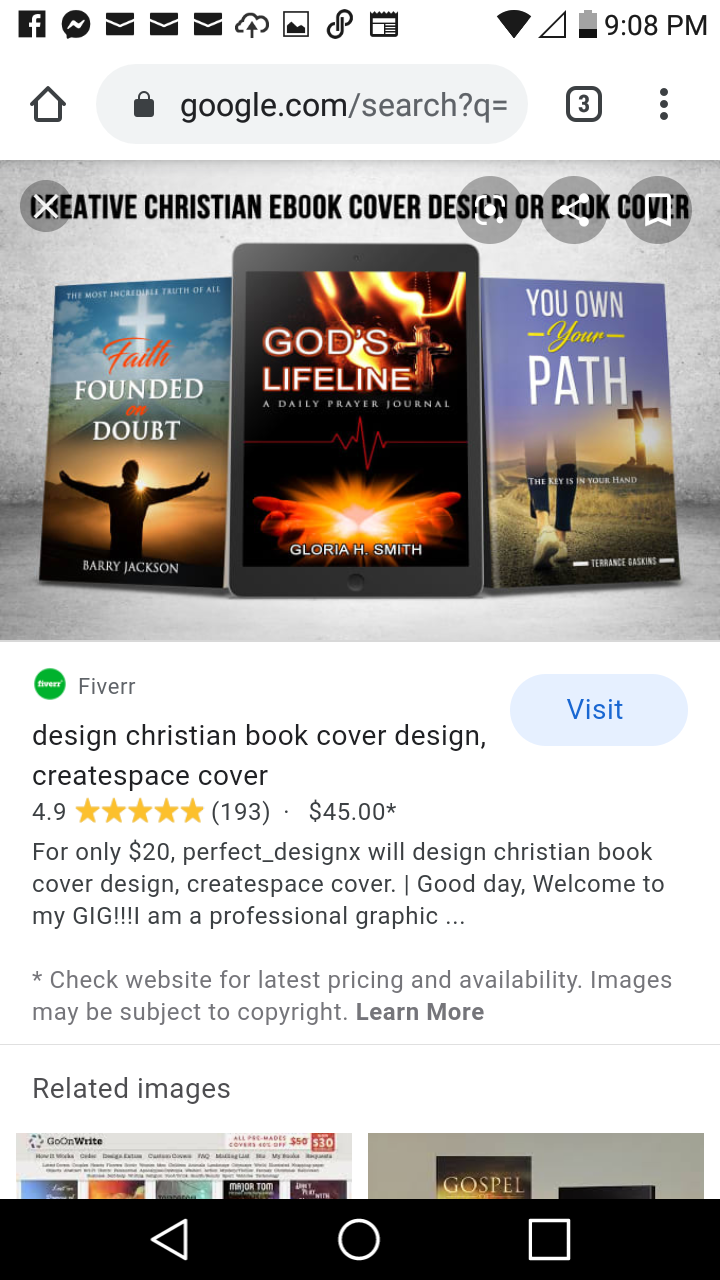Tap the Fiverr source name
The width and height of the screenshot is (720, 1280).
(x=107, y=686)
